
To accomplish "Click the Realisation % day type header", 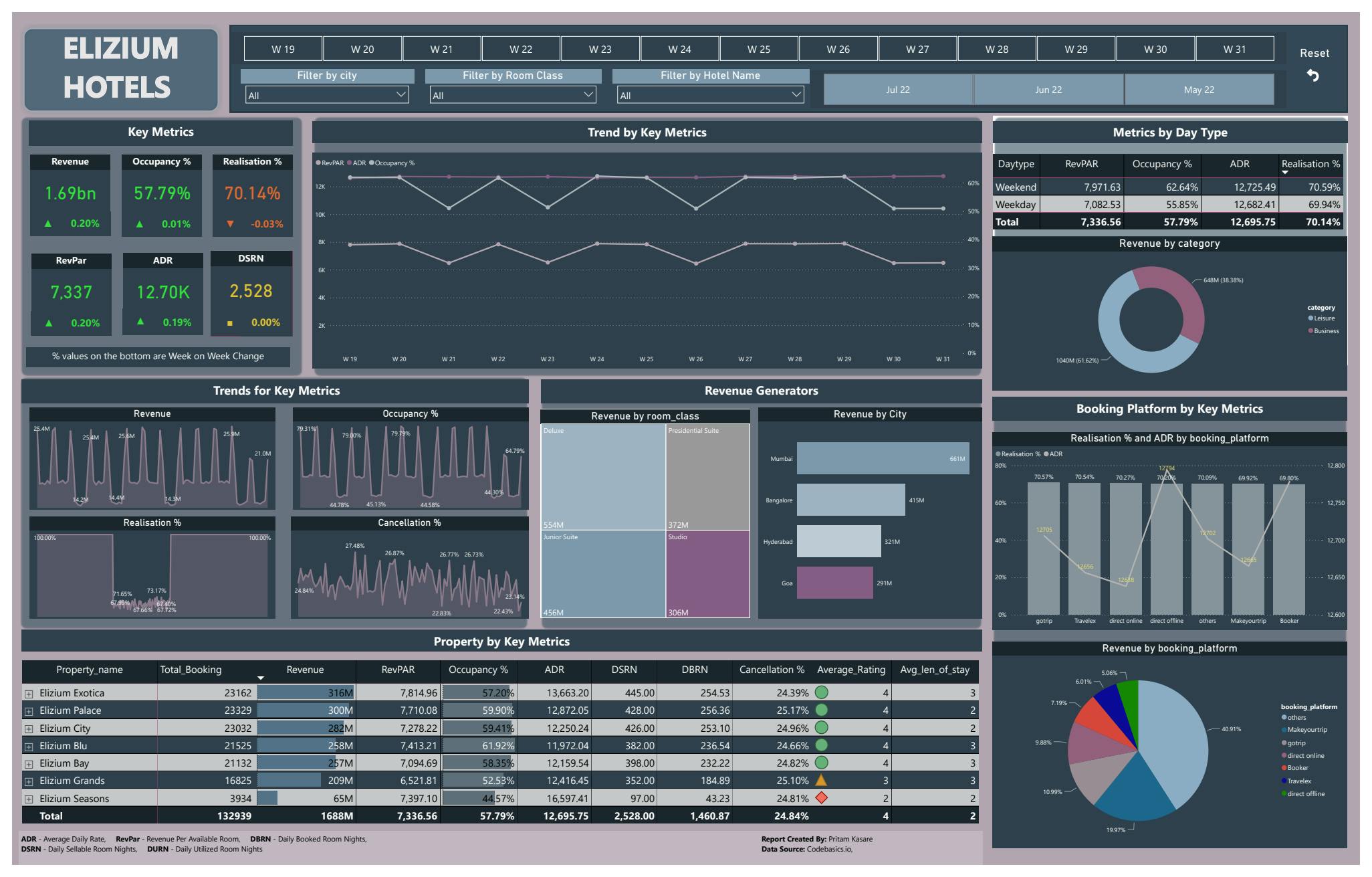I will click(x=1310, y=164).
